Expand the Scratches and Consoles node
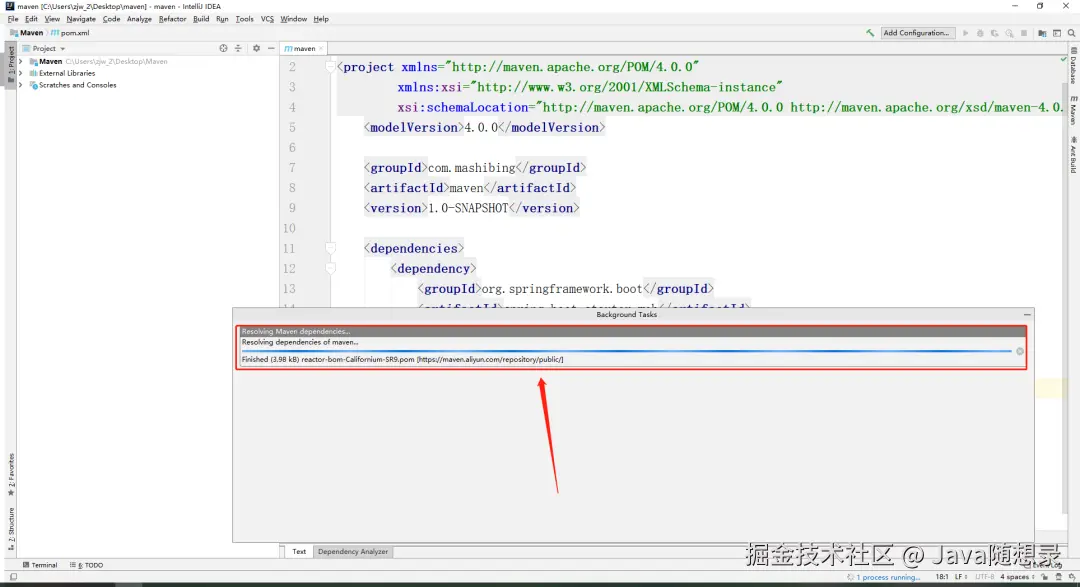The height and width of the screenshot is (587, 1080). click(21, 85)
